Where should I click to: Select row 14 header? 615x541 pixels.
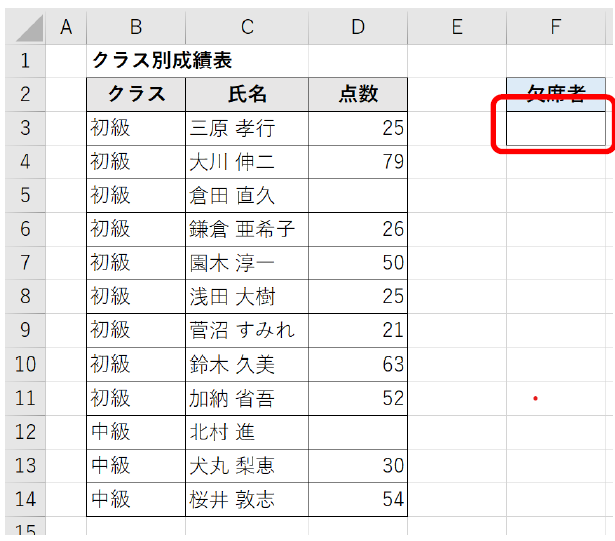pyautogui.click(x=24, y=500)
